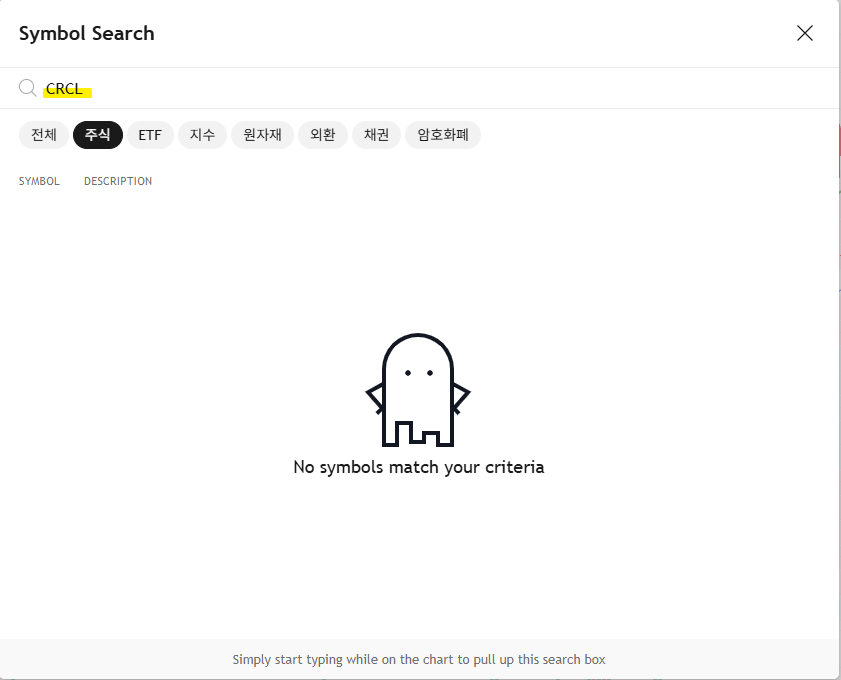This screenshot has width=841, height=680.
Task: Click the SYMBOL column header
Action: tap(39, 182)
